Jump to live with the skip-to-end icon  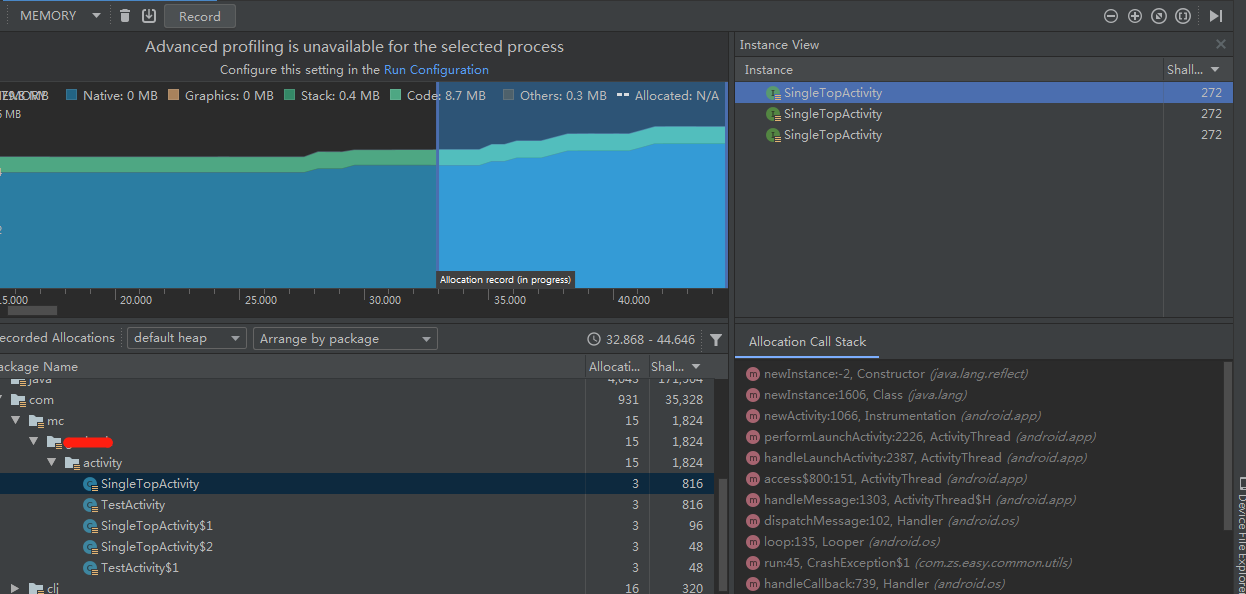[1216, 16]
